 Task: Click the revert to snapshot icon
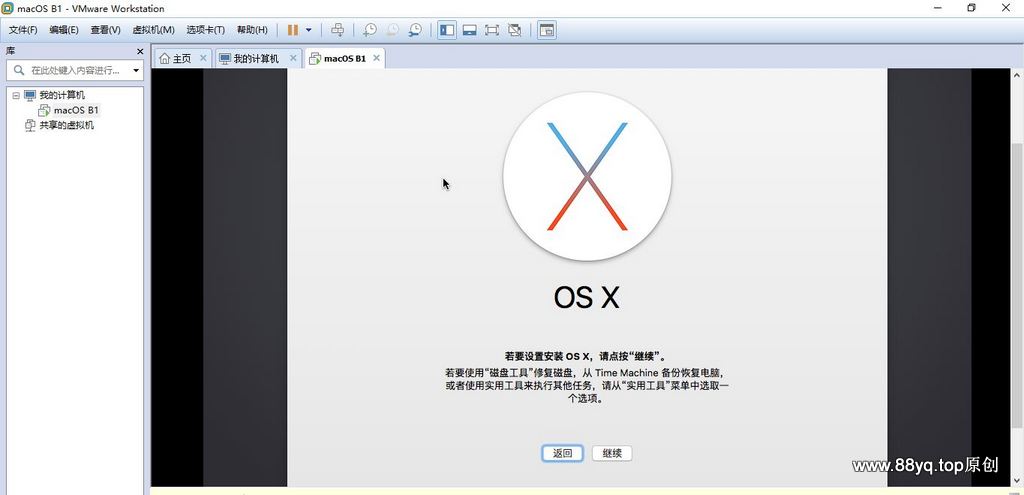coord(392,30)
